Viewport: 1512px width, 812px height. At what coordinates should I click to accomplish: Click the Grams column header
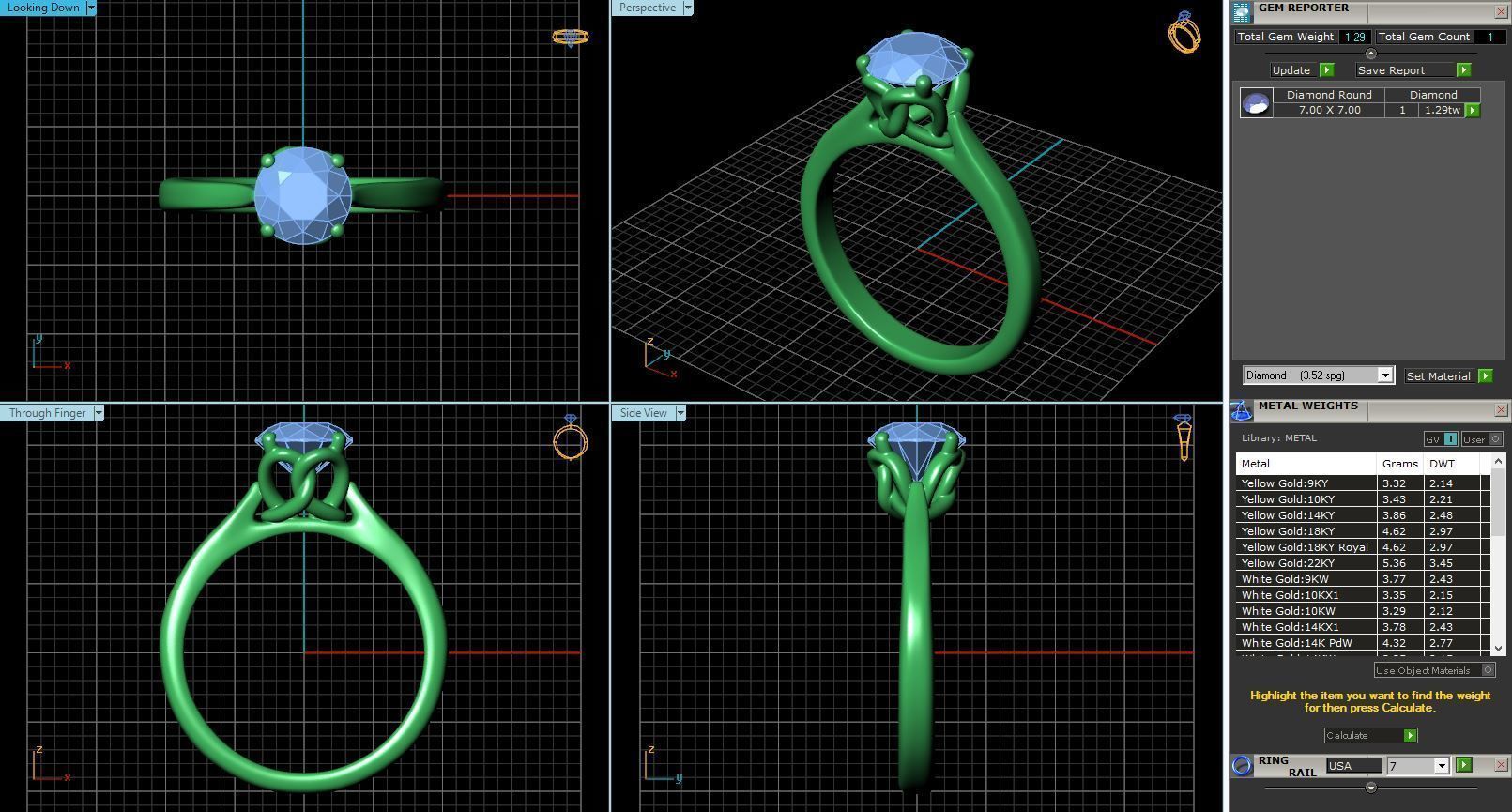[1399, 464]
